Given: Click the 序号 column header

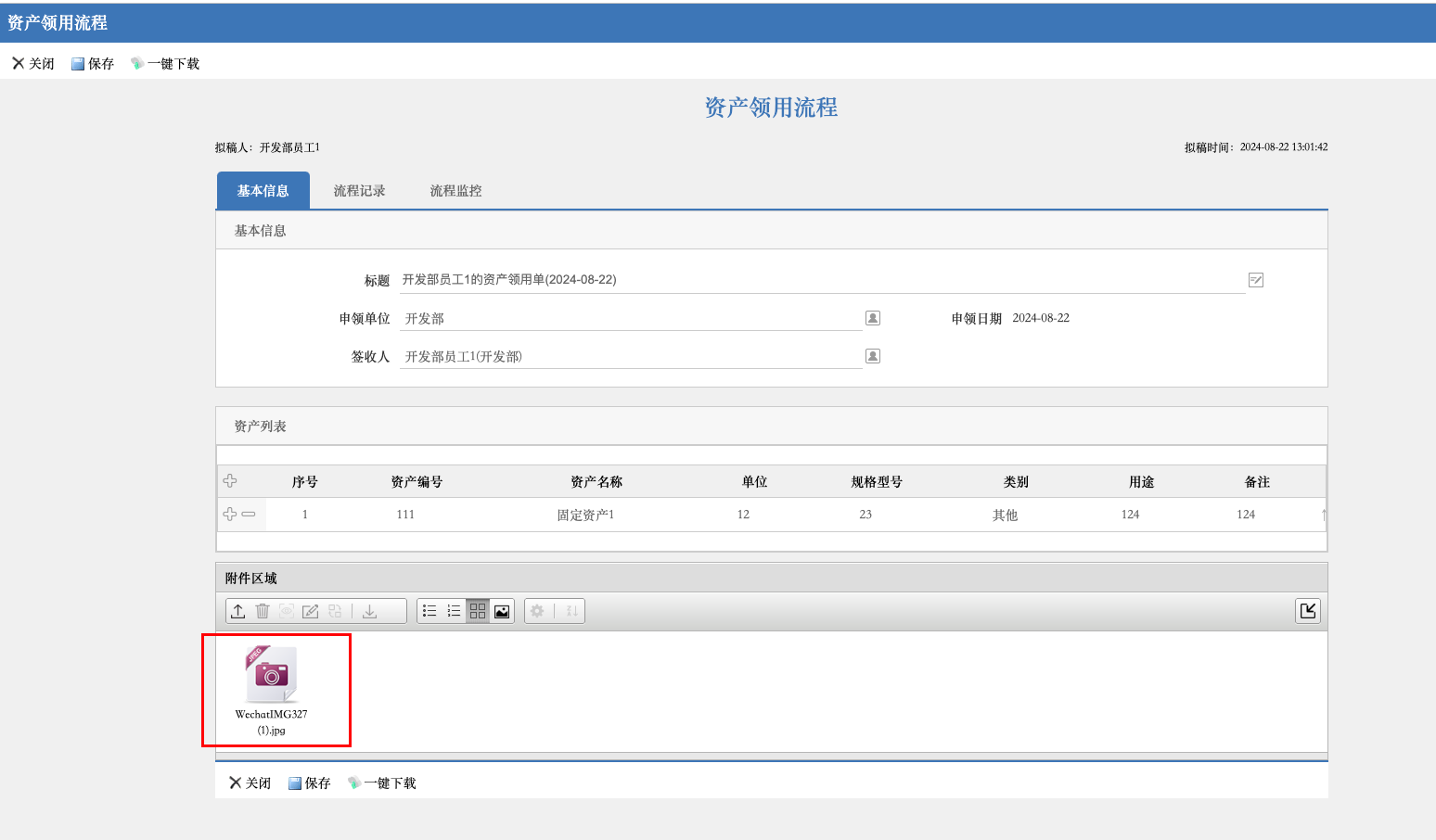Looking at the screenshot, I should pos(305,481).
